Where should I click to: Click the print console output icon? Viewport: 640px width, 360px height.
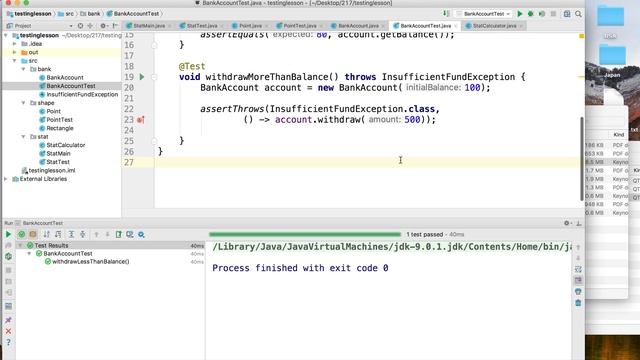[578, 291]
